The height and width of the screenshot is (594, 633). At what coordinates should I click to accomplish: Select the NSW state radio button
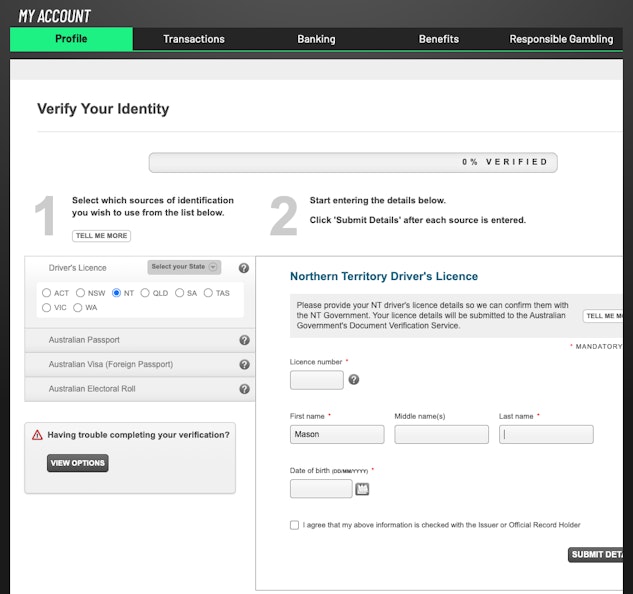point(81,293)
